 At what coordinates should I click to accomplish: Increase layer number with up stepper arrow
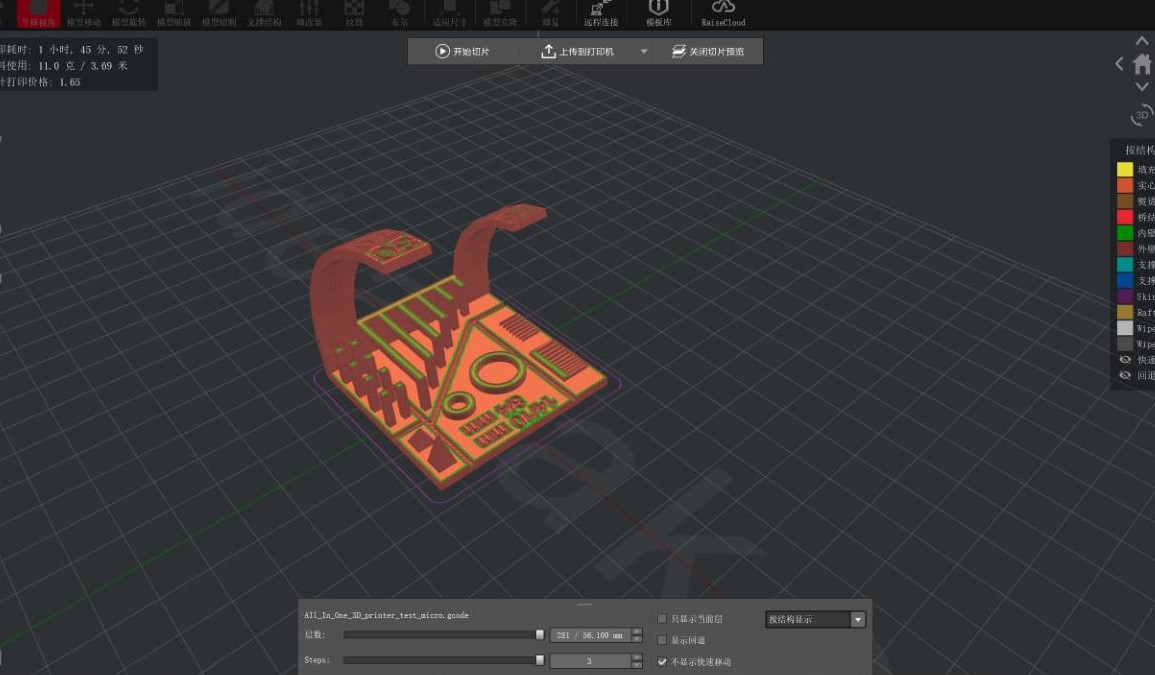pyautogui.click(x=637, y=632)
